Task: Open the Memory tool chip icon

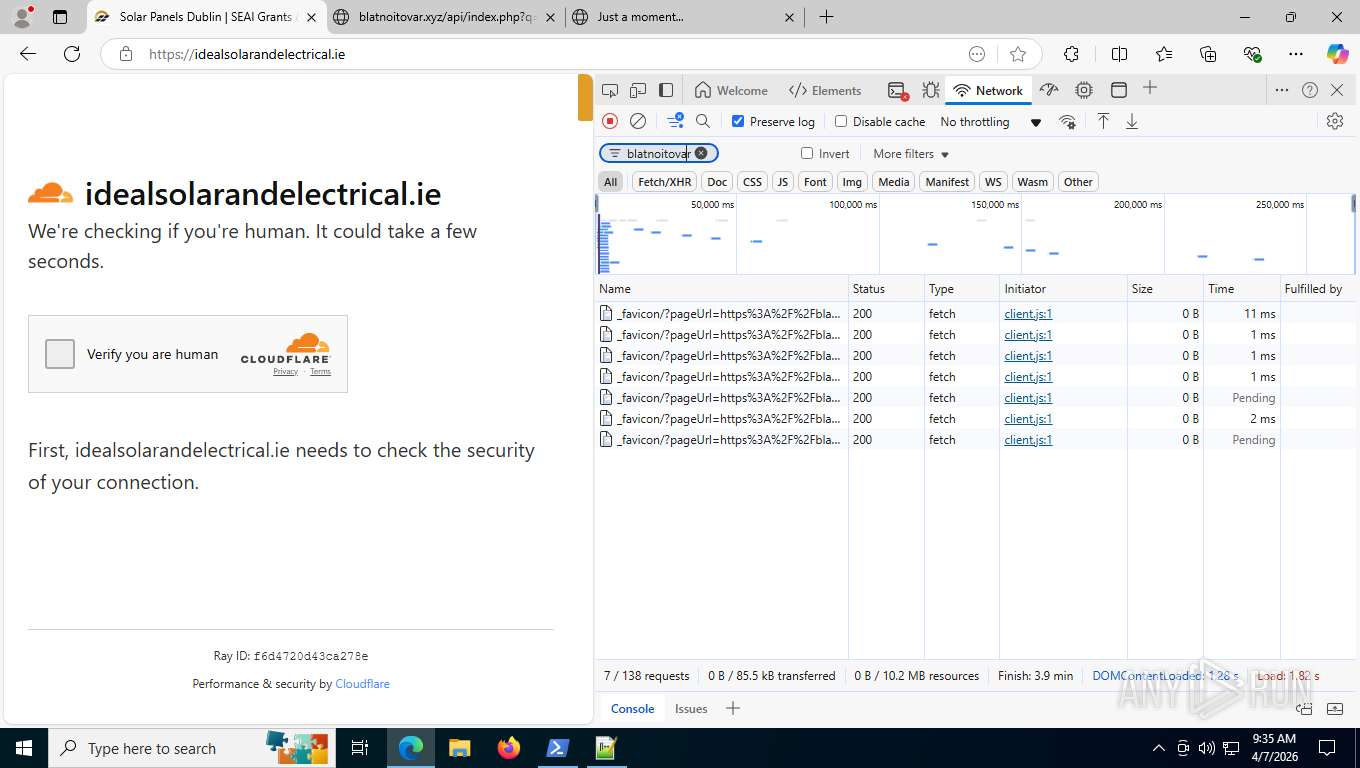Action: coord(1084,90)
